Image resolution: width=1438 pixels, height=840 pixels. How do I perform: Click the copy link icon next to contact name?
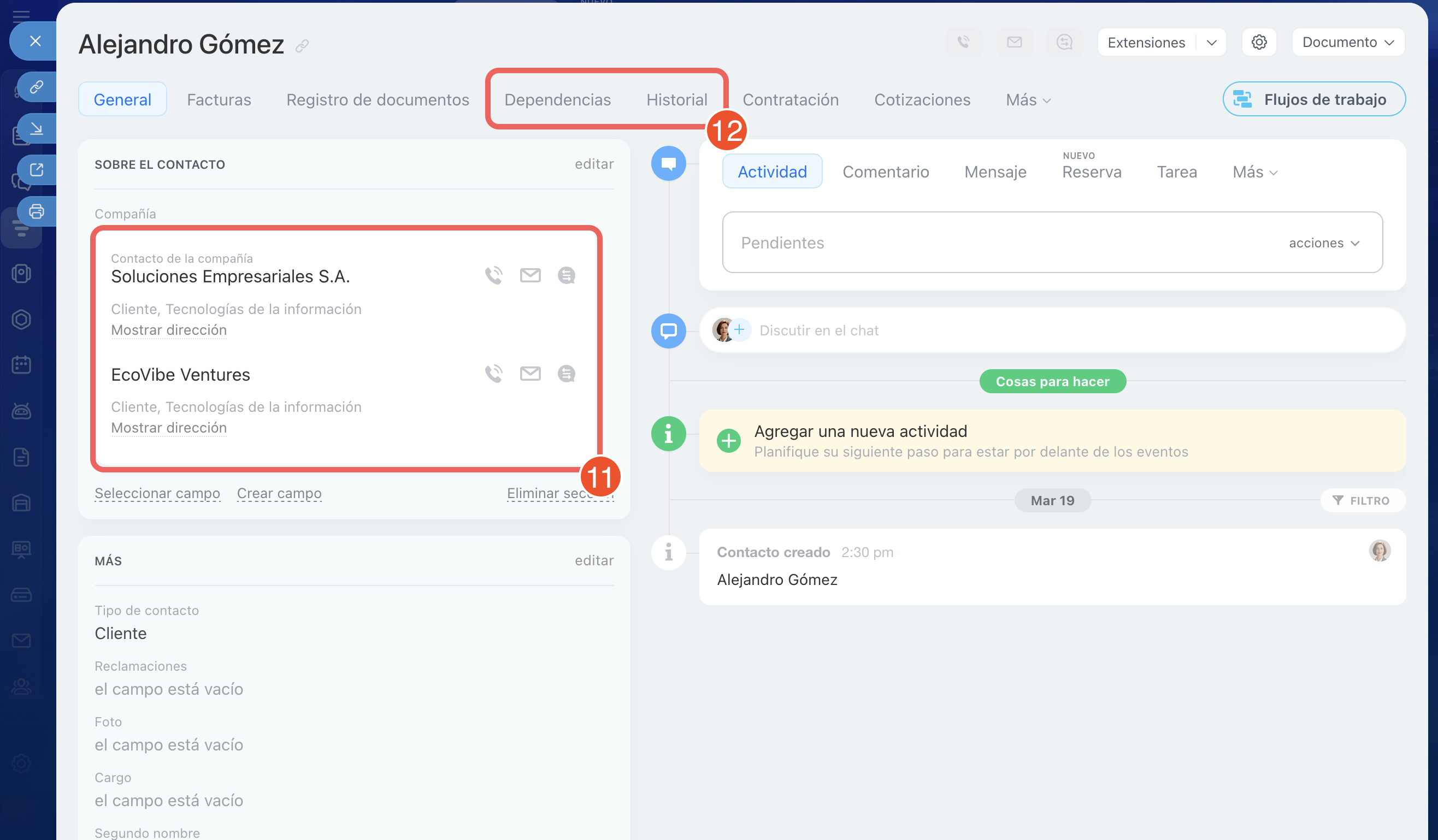click(303, 46)
